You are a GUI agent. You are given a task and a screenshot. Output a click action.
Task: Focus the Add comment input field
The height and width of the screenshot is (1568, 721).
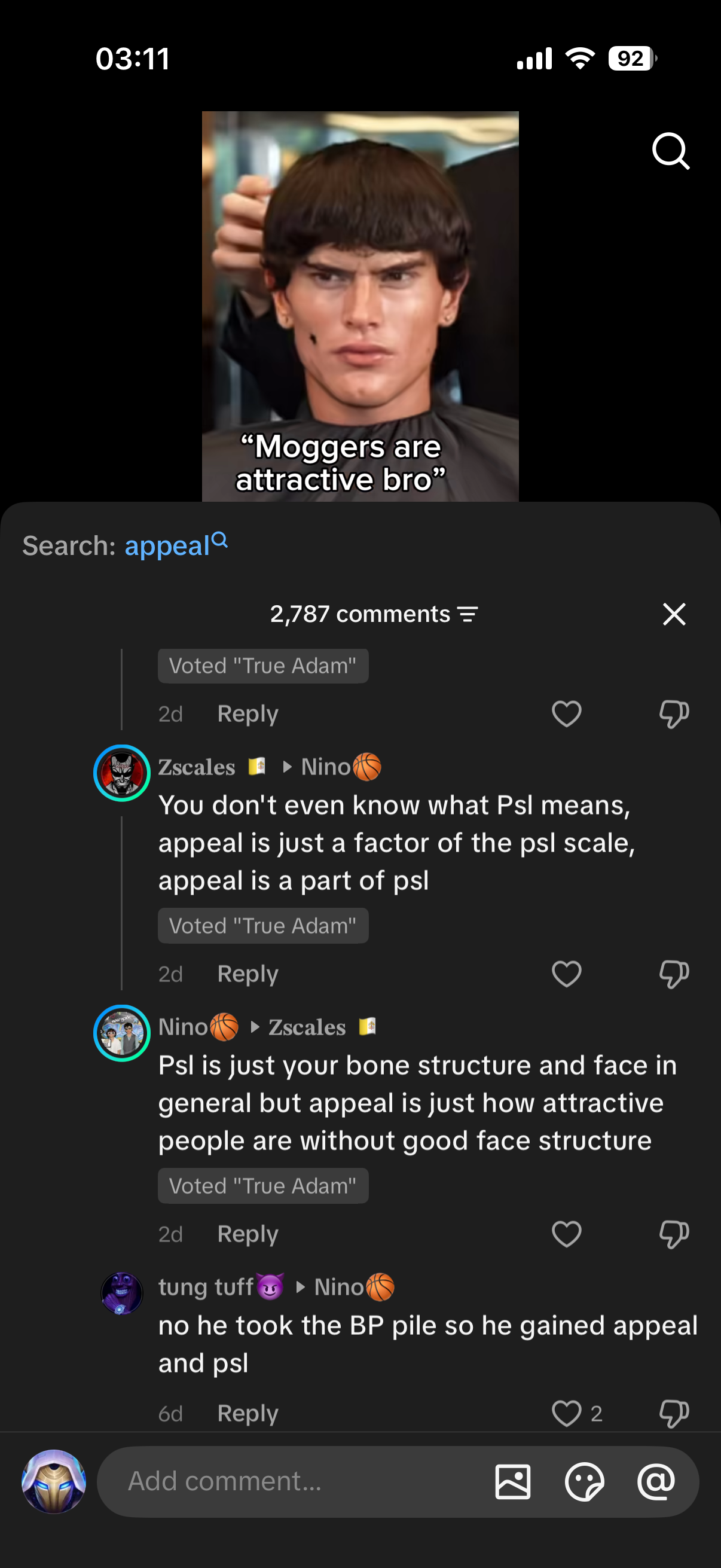292,1482
